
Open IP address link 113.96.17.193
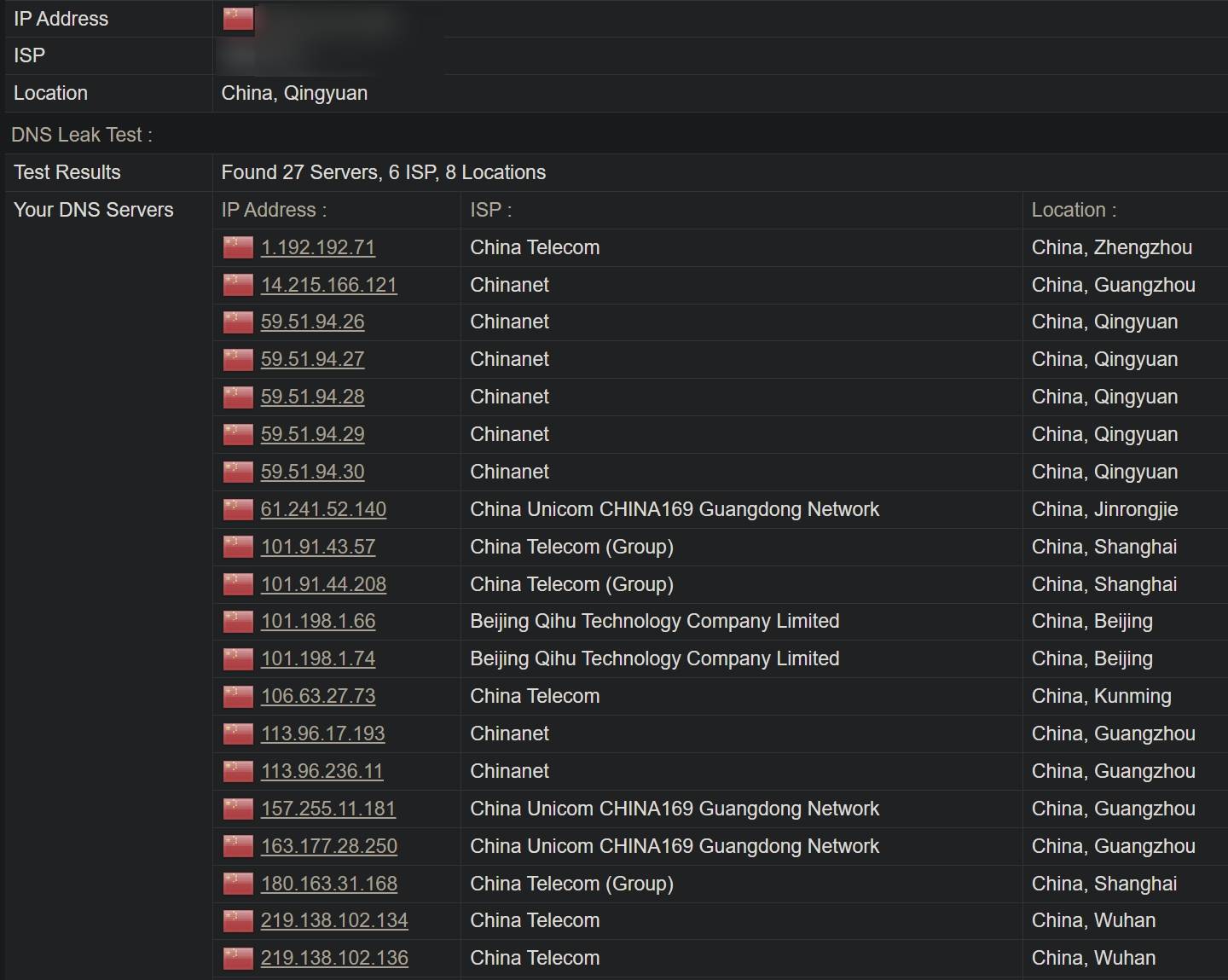point(323,734)
